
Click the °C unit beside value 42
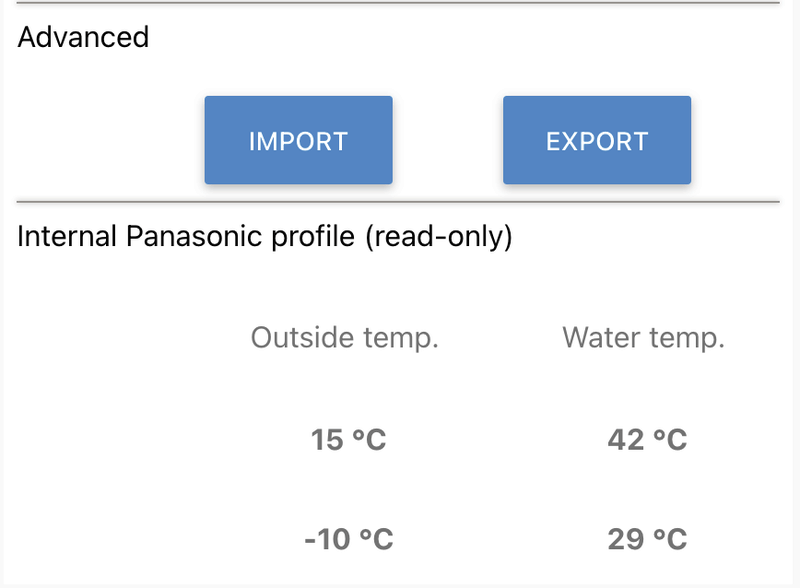pyautogui.click(x=670, y=439)
